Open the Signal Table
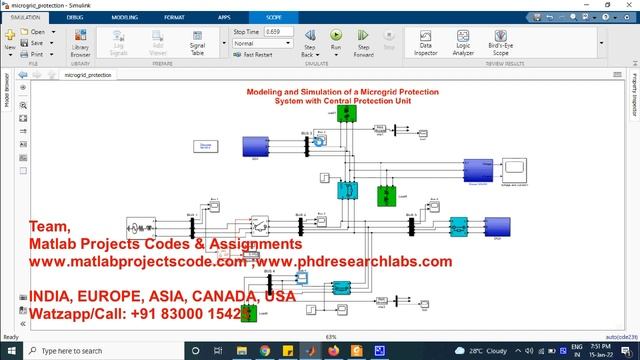 pos(197,43)
